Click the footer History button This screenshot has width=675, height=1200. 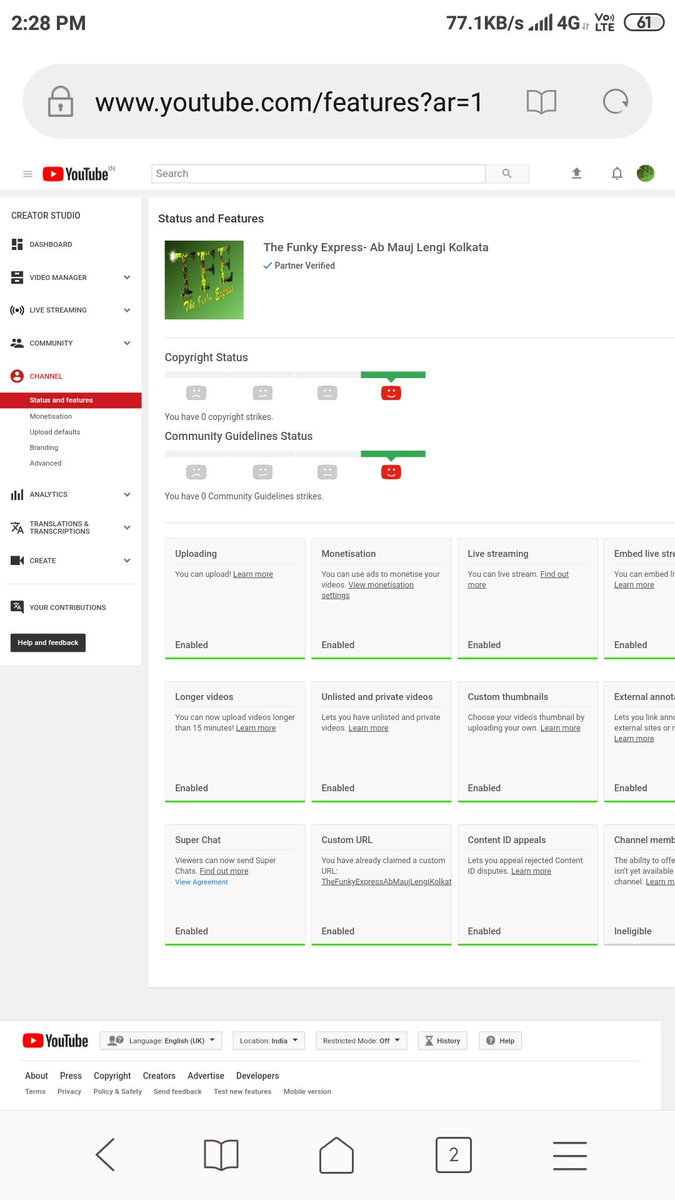442,1041
